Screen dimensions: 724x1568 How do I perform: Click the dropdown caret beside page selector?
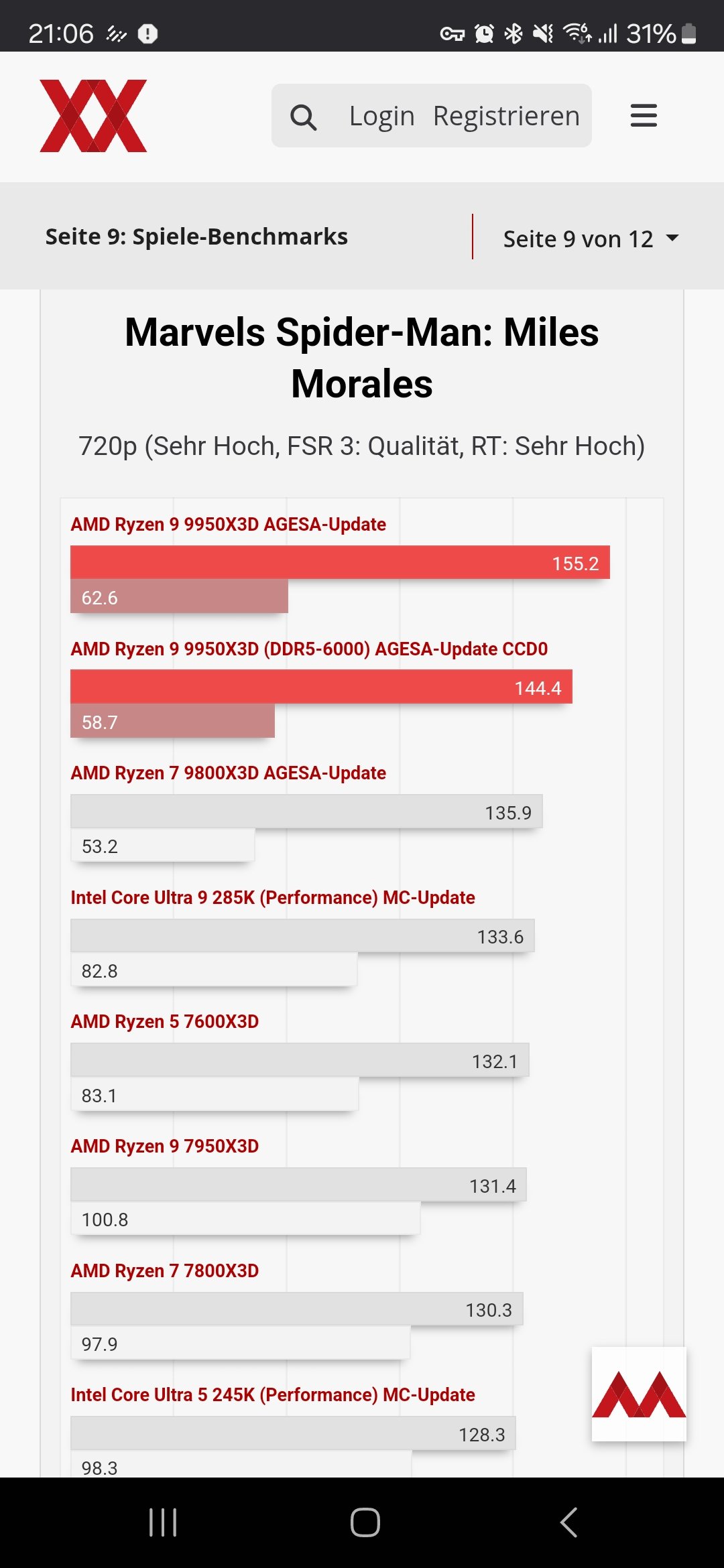pos(672,238)
